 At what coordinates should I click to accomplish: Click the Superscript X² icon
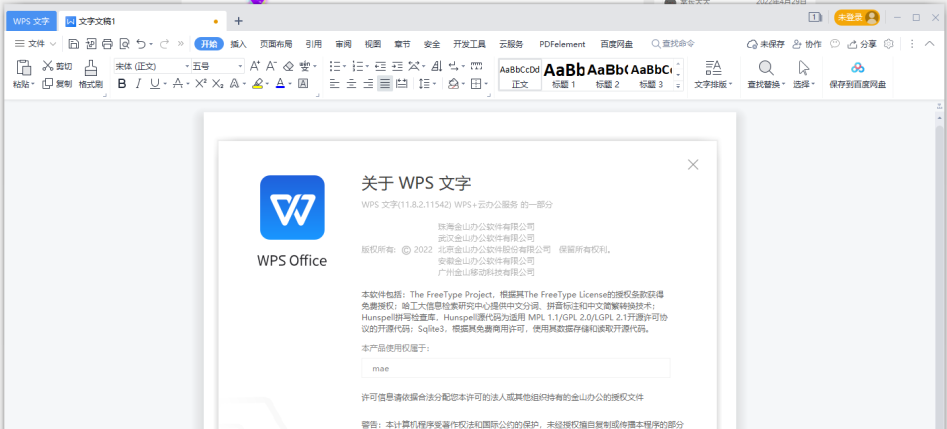201,84
